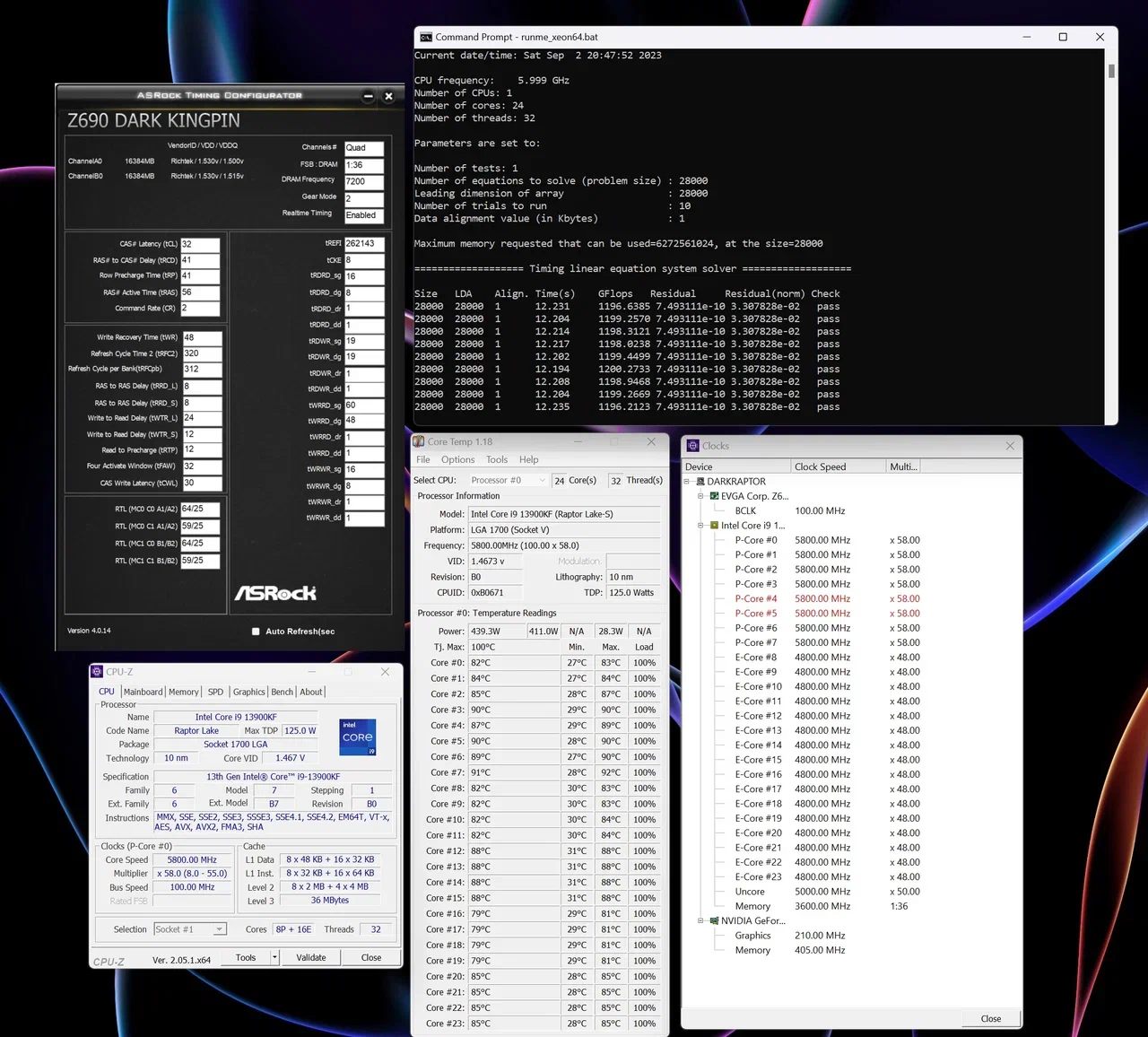Screen dimensions: 1148x1037
Task: Select the CPU tab in CPU-Z
Action: point(107,692)
